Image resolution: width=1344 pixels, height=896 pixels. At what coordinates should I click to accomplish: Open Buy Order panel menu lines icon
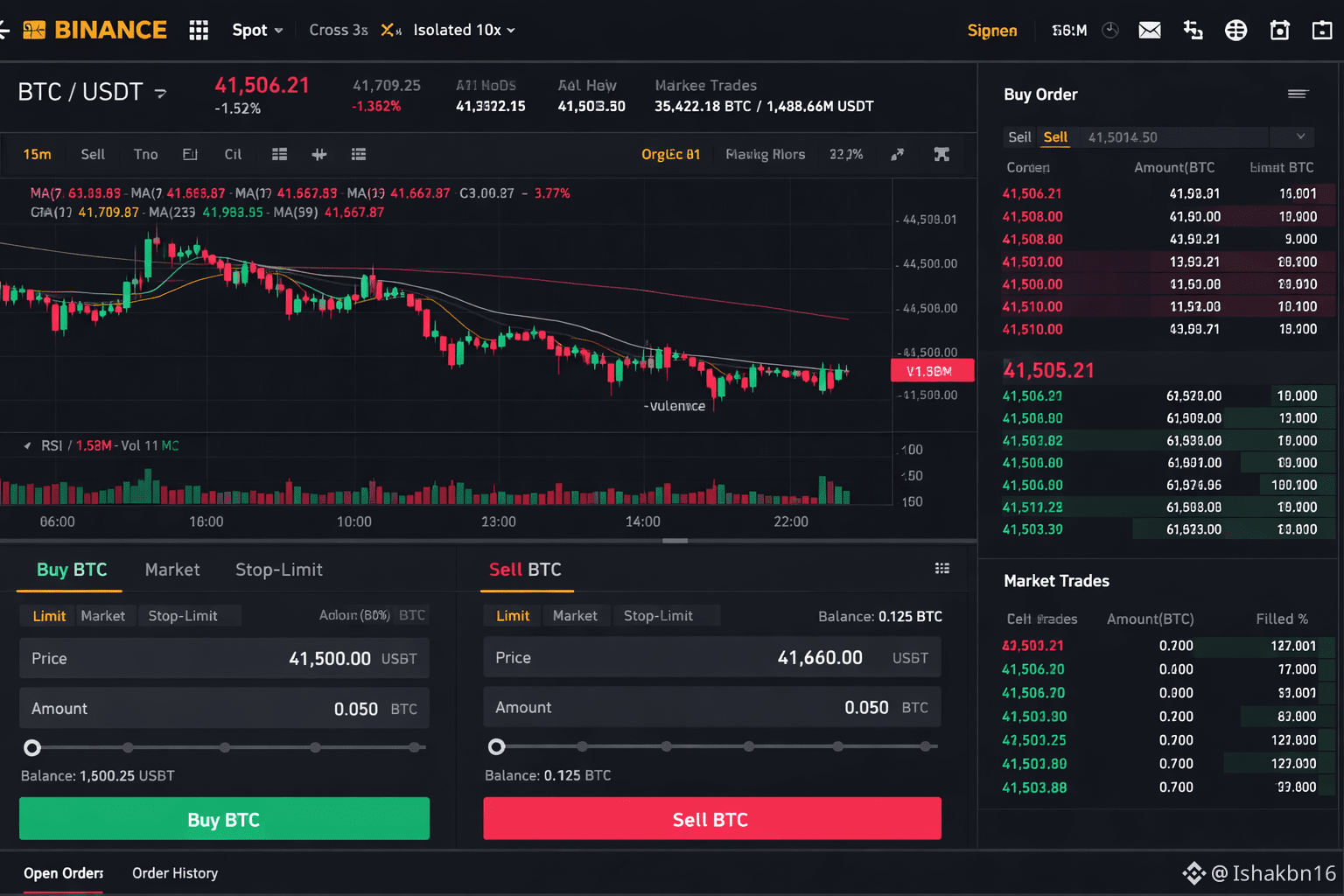(x=1298, y=94)
